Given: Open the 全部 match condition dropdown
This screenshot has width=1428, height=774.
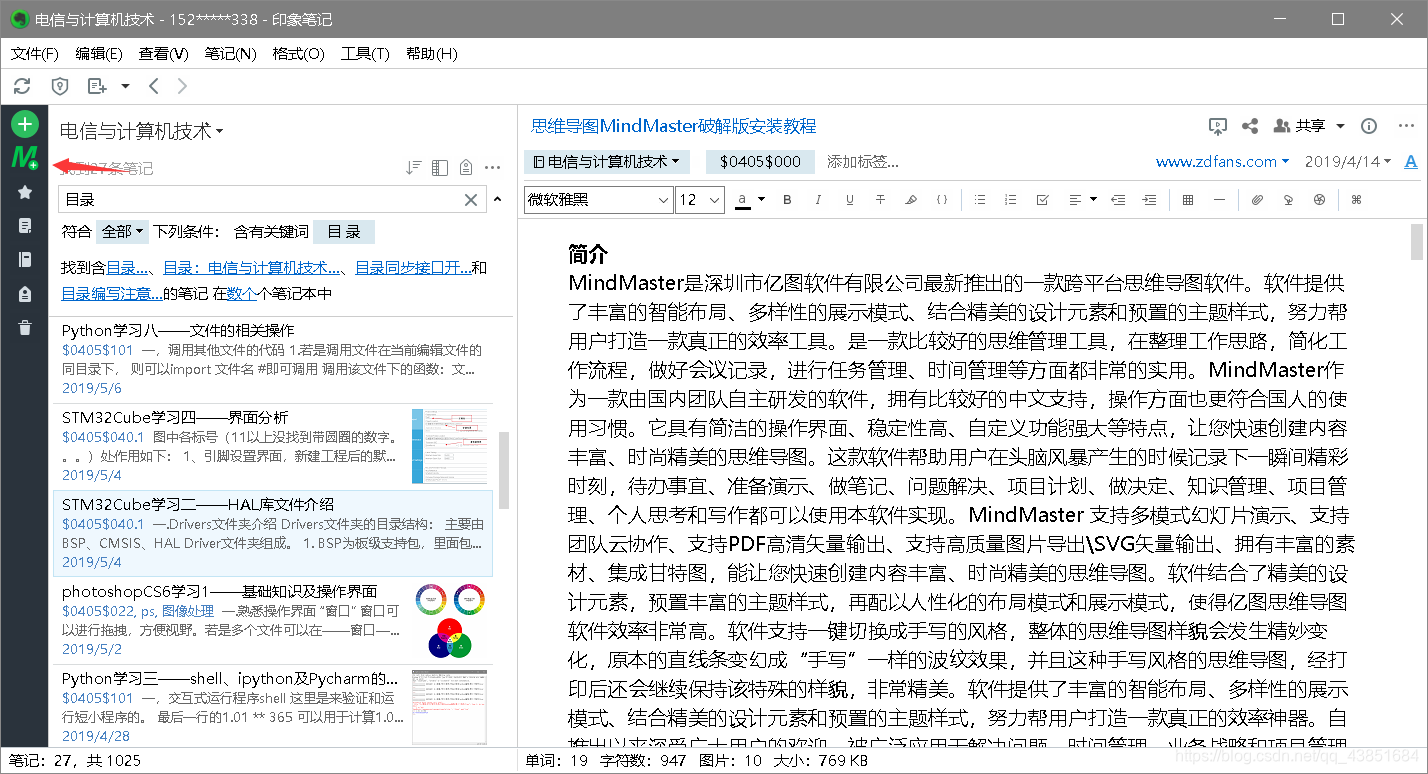Looking at the screenshot, I should [x=122, y=232].
